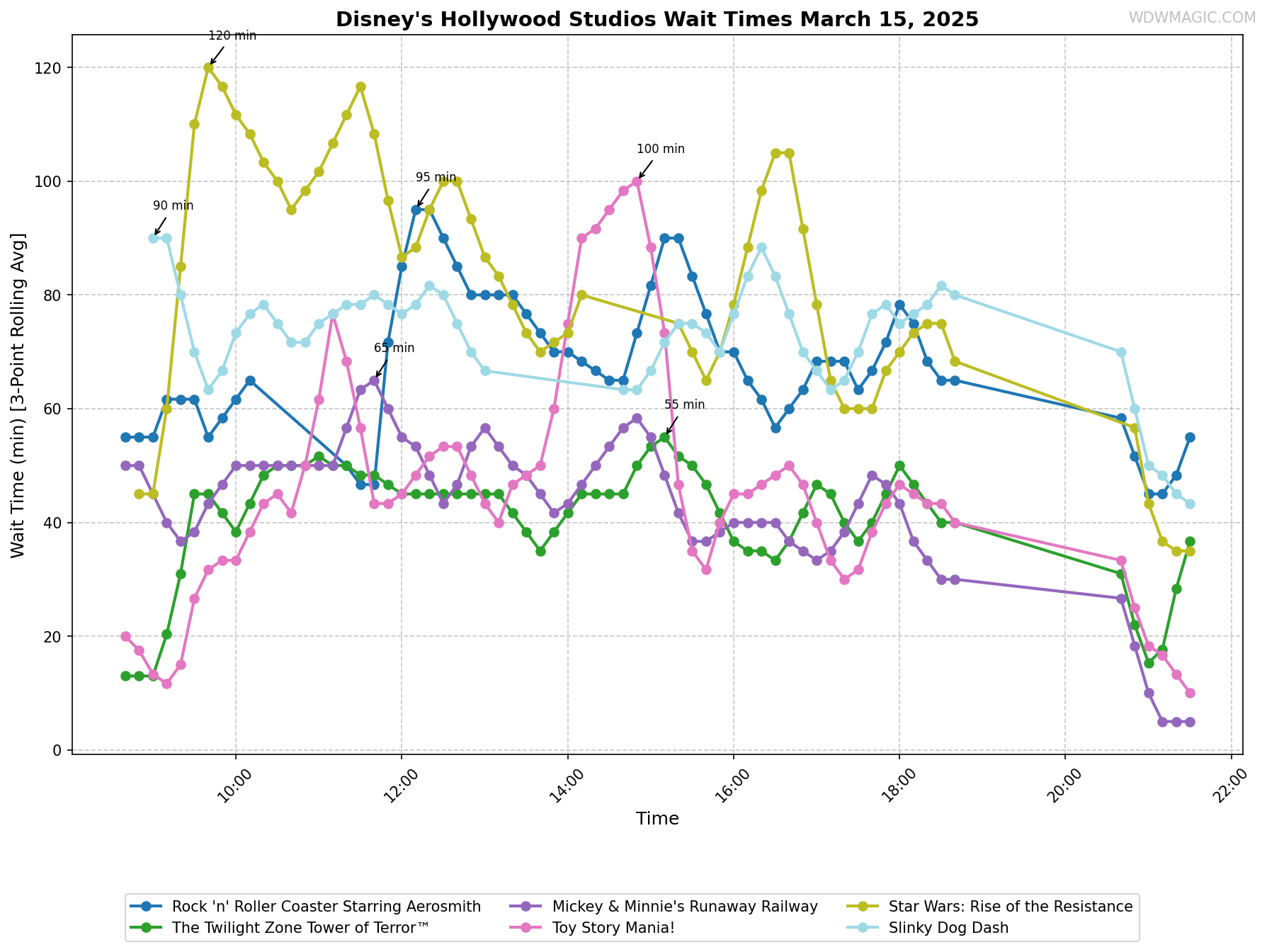This screenshot has height=952, width=1267.
Task: Click light-blue legend marker for Slinky Dog Dash
Action: click(x=863, y=928)
